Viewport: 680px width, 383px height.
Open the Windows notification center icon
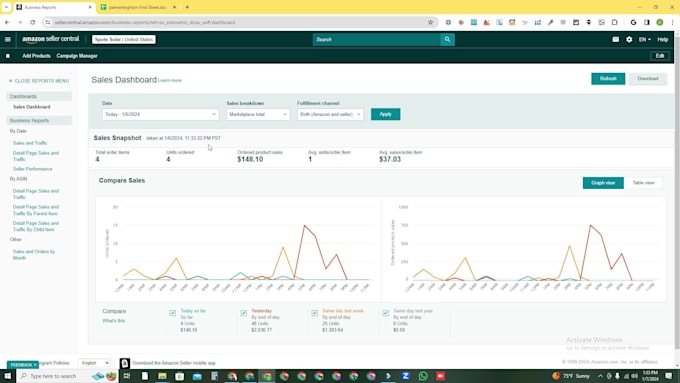coord(669,376)
